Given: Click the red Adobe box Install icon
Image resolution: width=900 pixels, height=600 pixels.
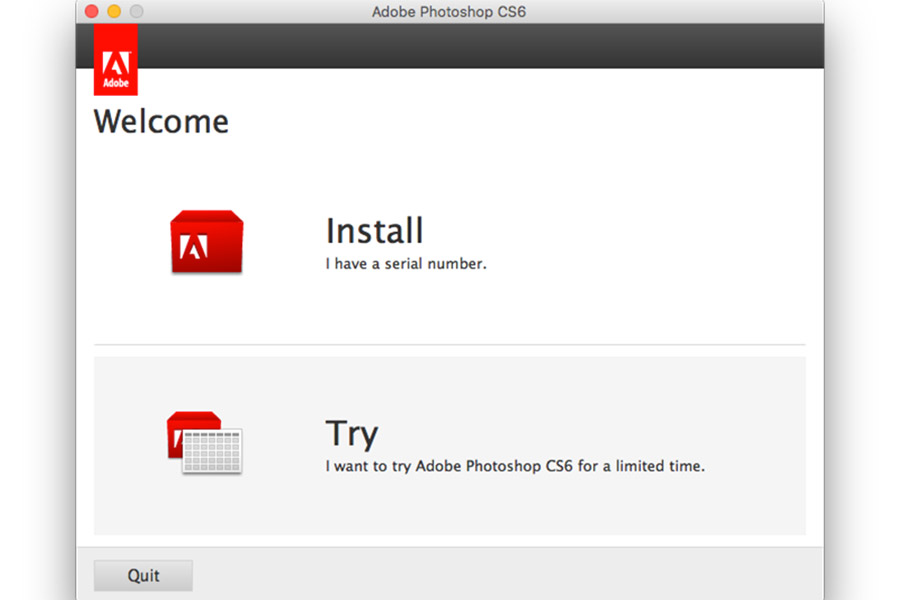Looking at the screenshot, I should point(207,241).
